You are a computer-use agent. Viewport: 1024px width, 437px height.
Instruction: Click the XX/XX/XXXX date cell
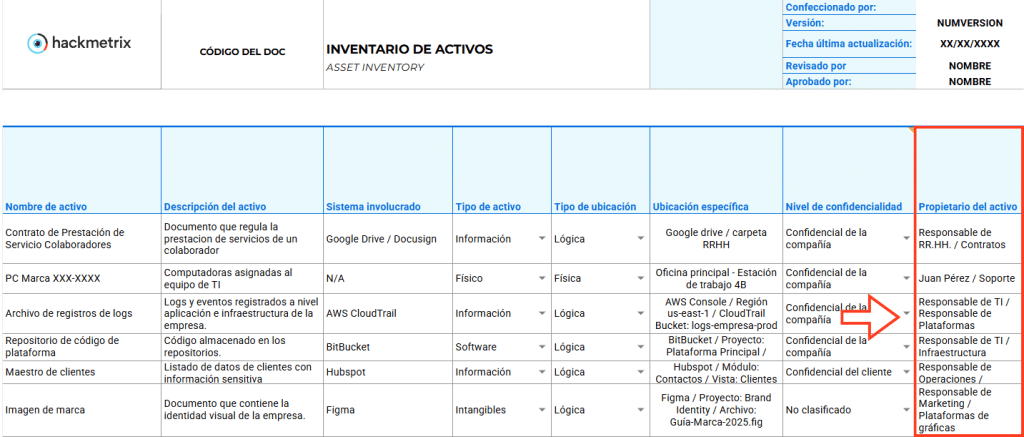pos(969,44)
